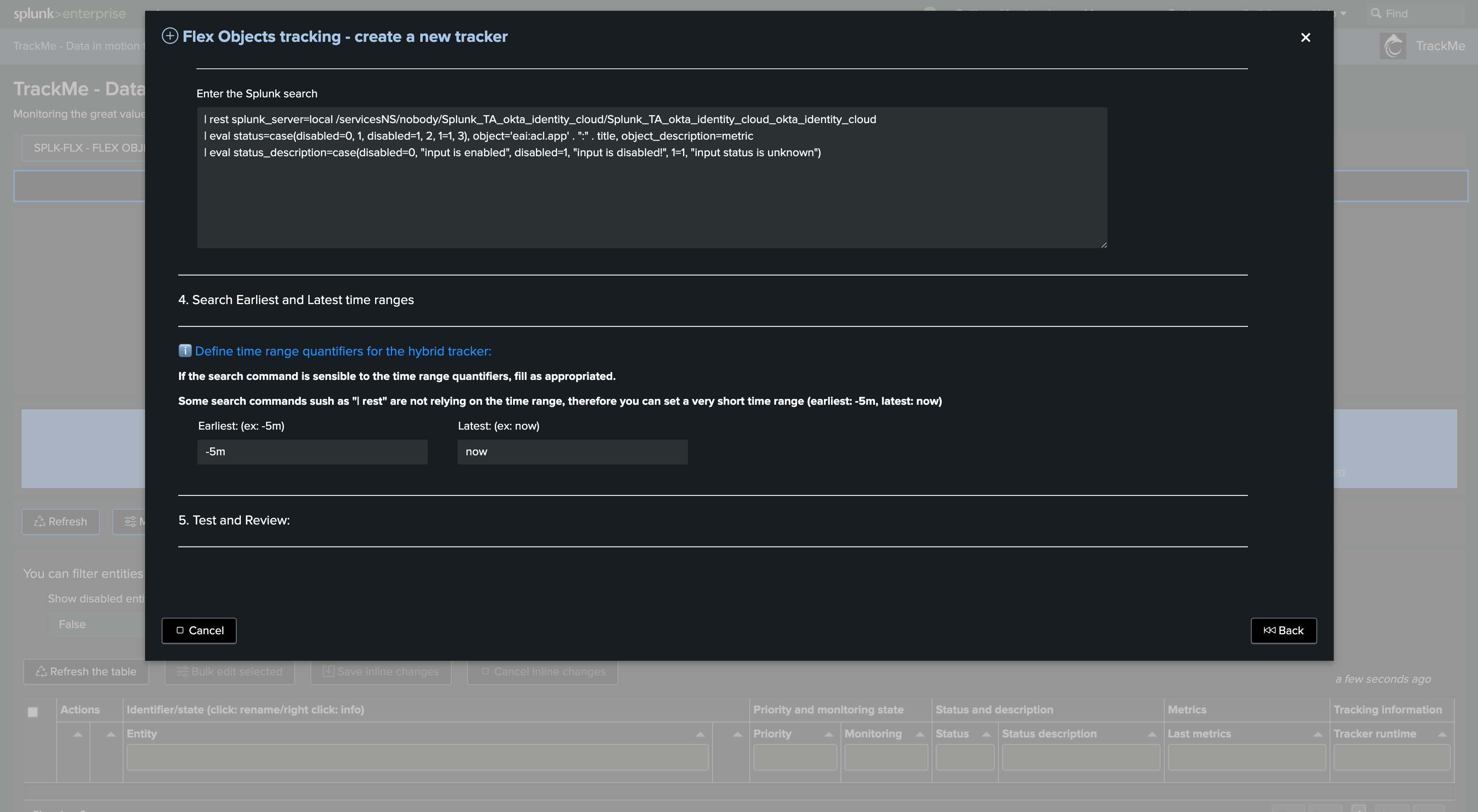Click the Define time range quantifiers heading text

click(343, 351)
